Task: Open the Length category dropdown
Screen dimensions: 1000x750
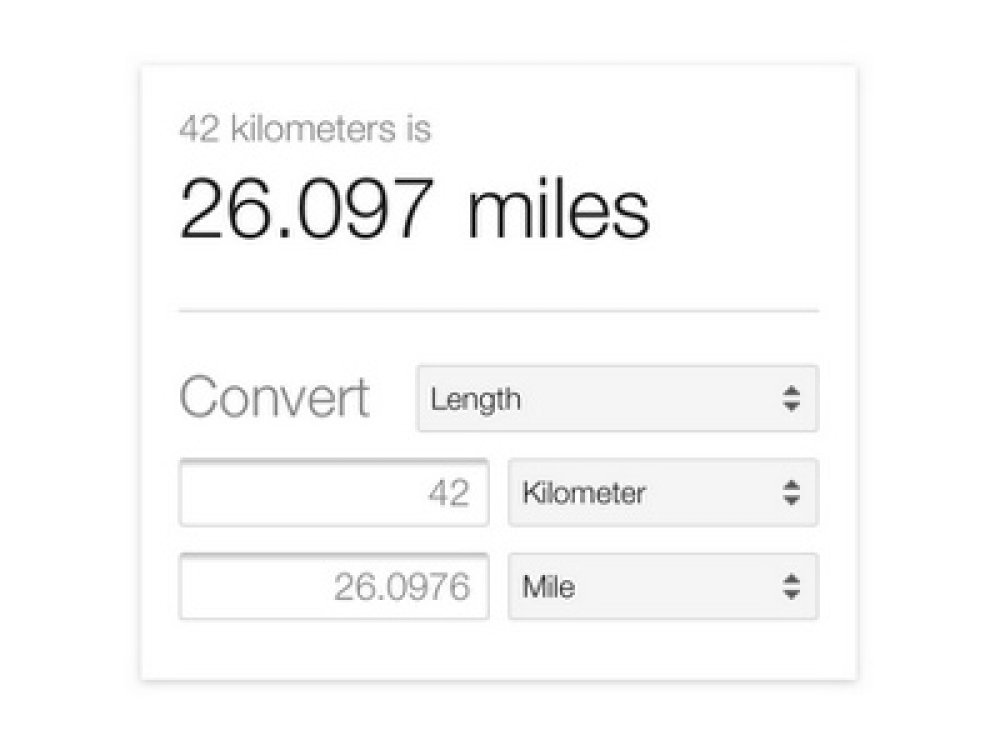Action: click(617, 399)
